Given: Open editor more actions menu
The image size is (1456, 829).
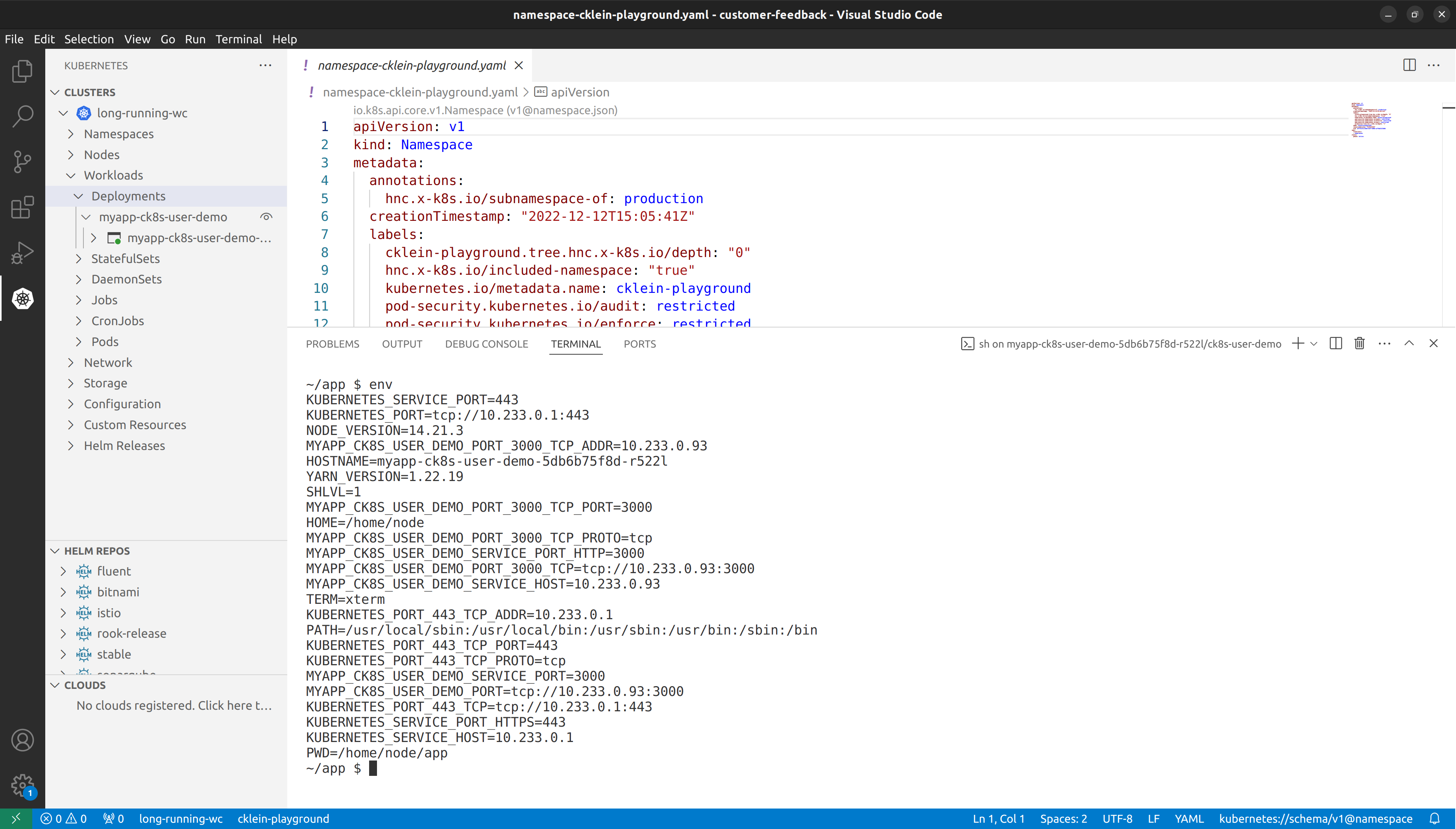Looking at the screenshot, I should (1434, 65).
